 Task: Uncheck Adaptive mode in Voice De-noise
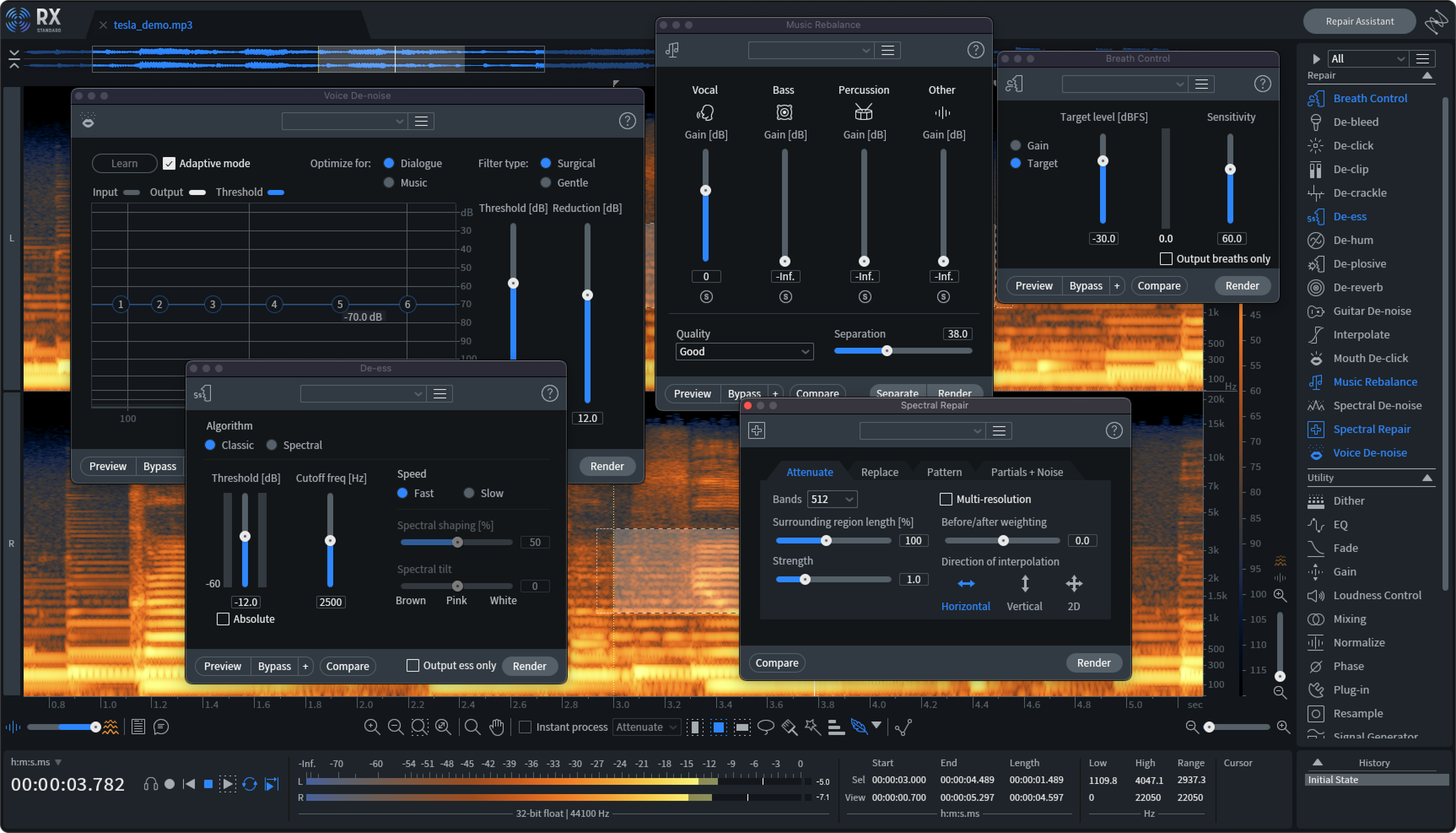coord(169,164)
